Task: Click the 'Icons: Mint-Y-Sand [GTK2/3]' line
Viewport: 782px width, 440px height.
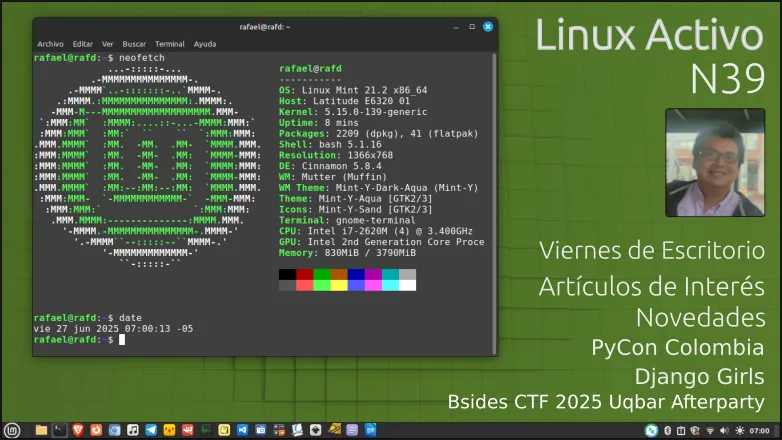Action: tap(356, 210)
